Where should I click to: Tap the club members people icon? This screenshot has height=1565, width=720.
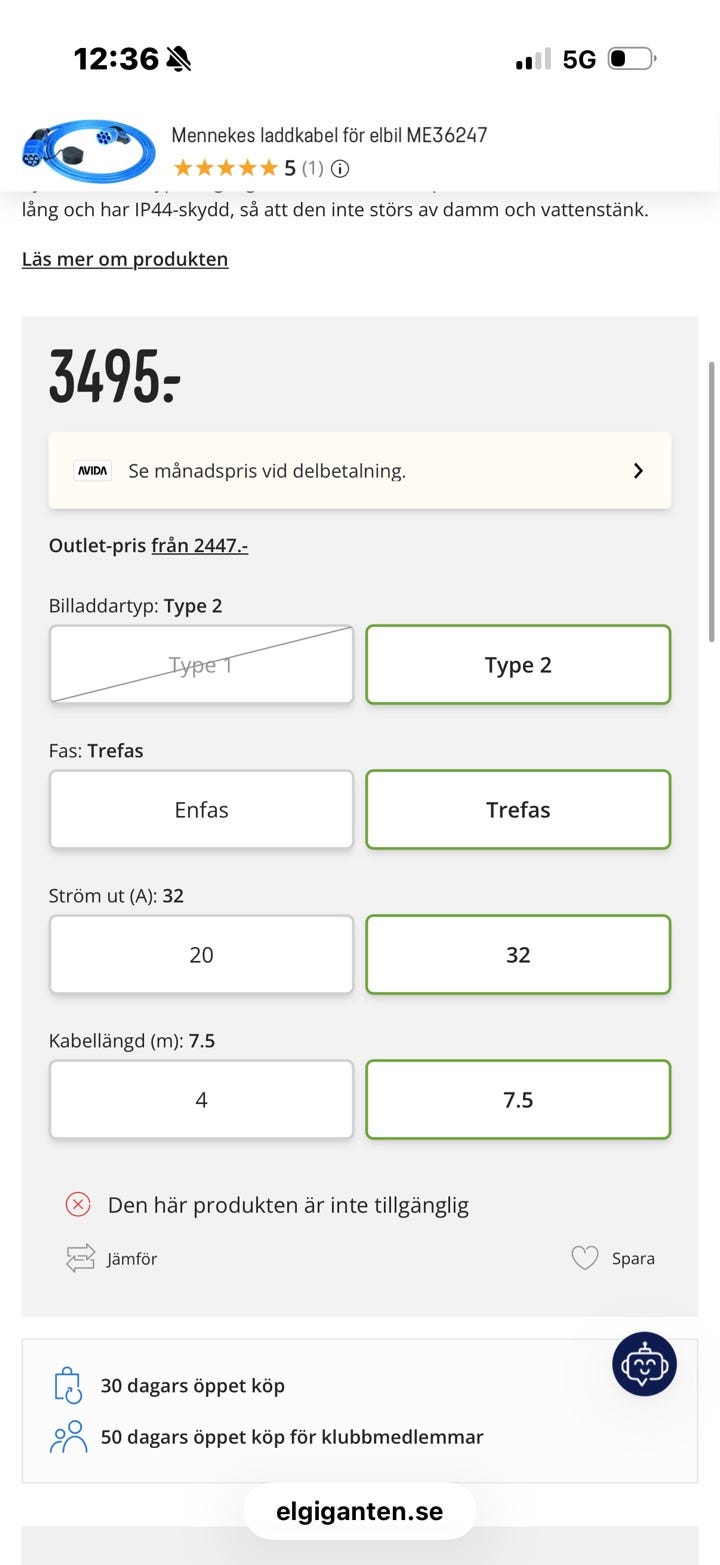click(68, 1437)
